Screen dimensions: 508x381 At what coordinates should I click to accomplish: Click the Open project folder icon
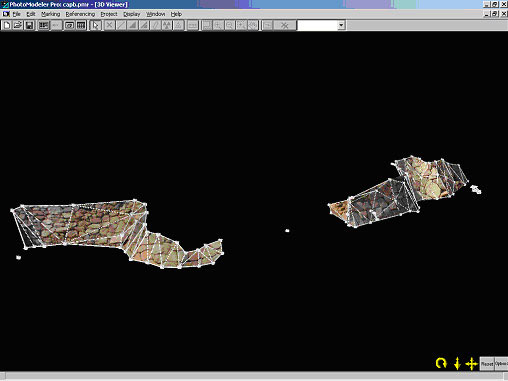click(18, 25)
